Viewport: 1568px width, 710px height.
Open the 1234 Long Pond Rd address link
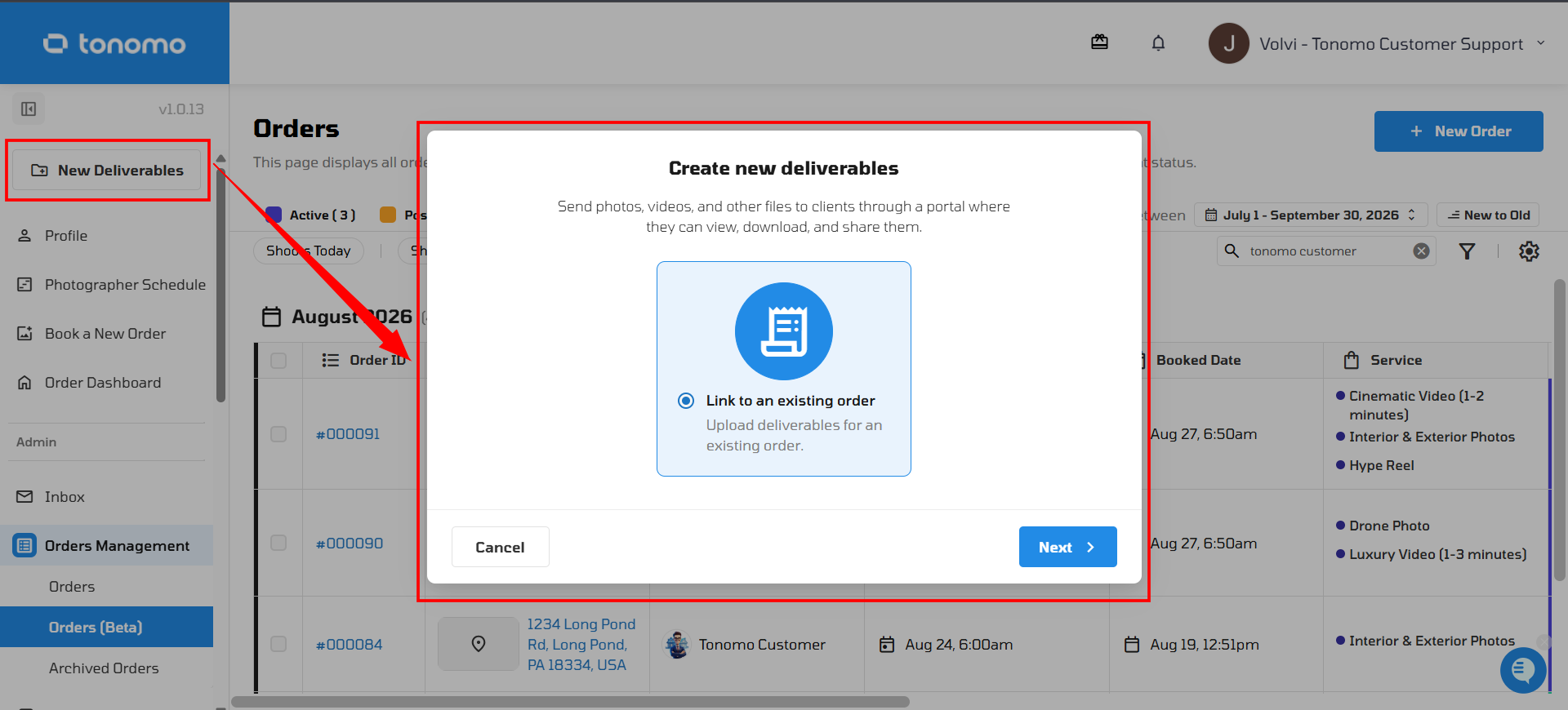coord(581,645)
